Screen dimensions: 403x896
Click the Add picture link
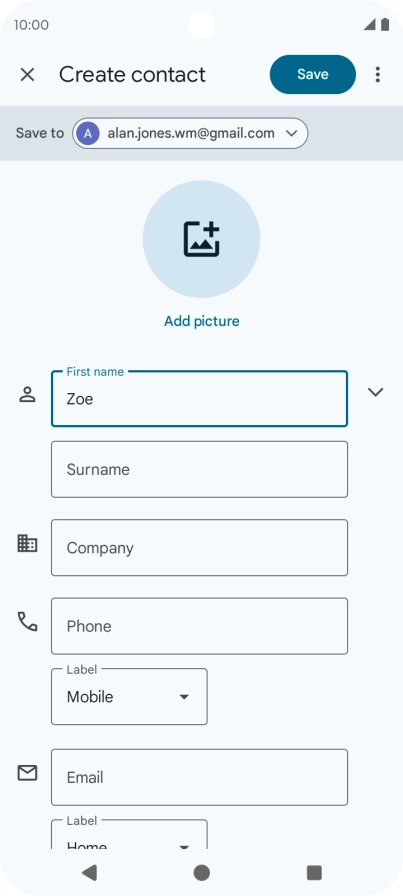click(x=202, y=321)
